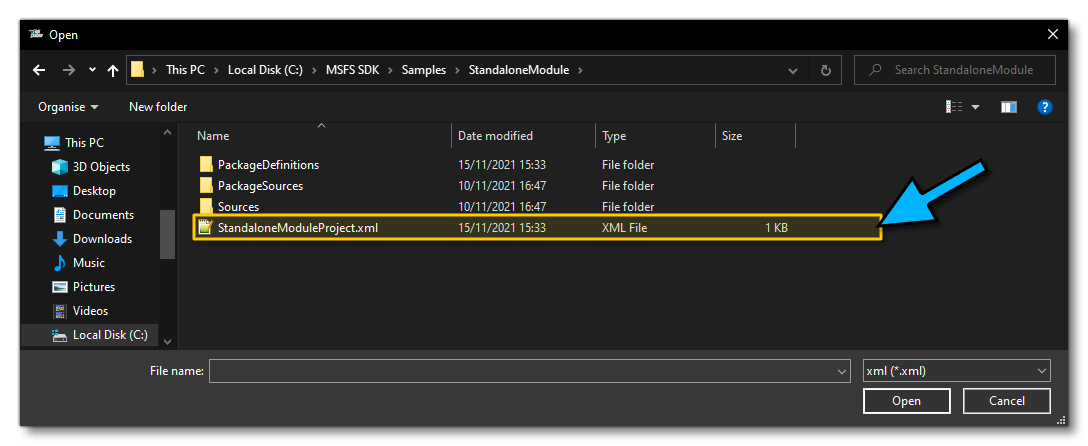Screen dimensions: 1088x446
Task: Expand chevron after Samples breadcrumb
Action: click(457, 70)
